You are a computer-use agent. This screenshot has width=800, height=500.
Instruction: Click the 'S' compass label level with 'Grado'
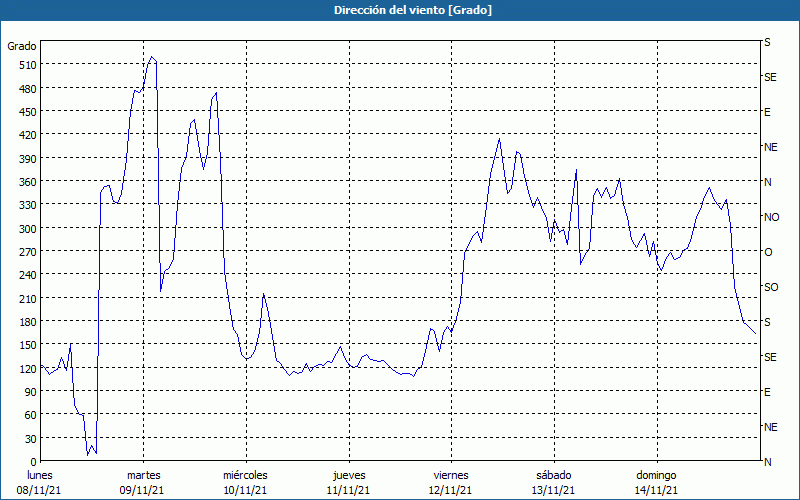(x=767, y=42)
